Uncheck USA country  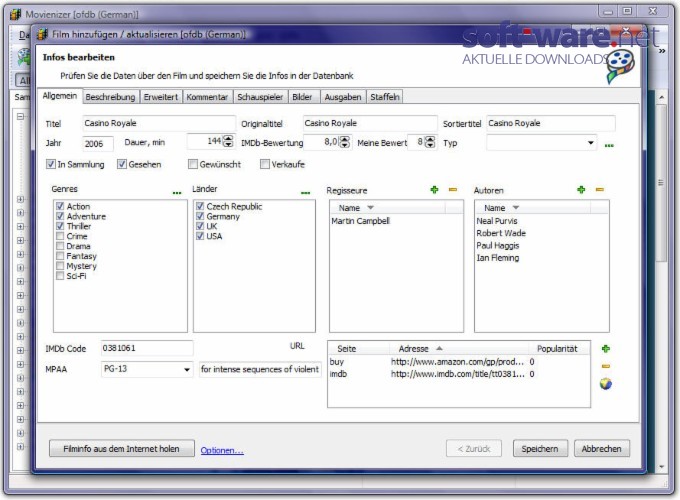pyautogui.click(x=200, y=236)
